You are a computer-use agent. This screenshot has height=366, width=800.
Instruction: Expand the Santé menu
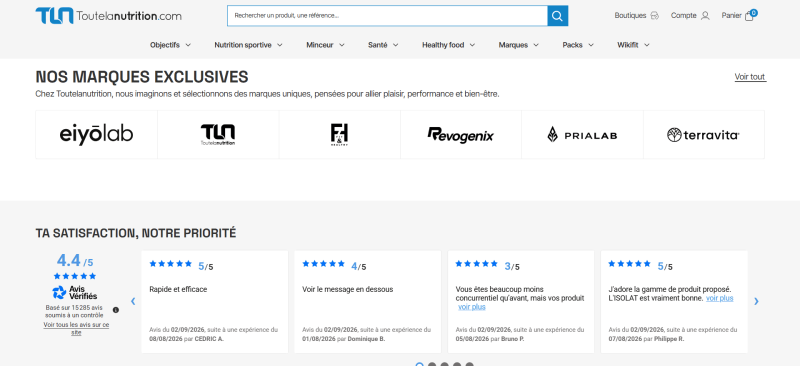383,45
